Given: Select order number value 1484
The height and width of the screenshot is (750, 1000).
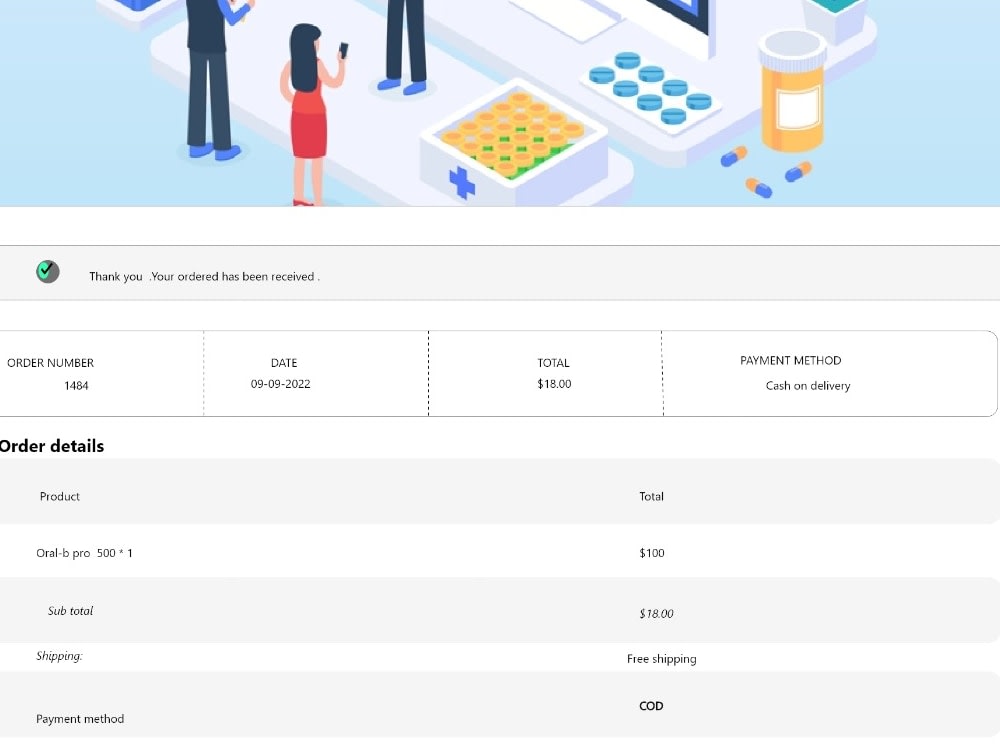Looking at the screenshot, I should (x=76, y=386).
